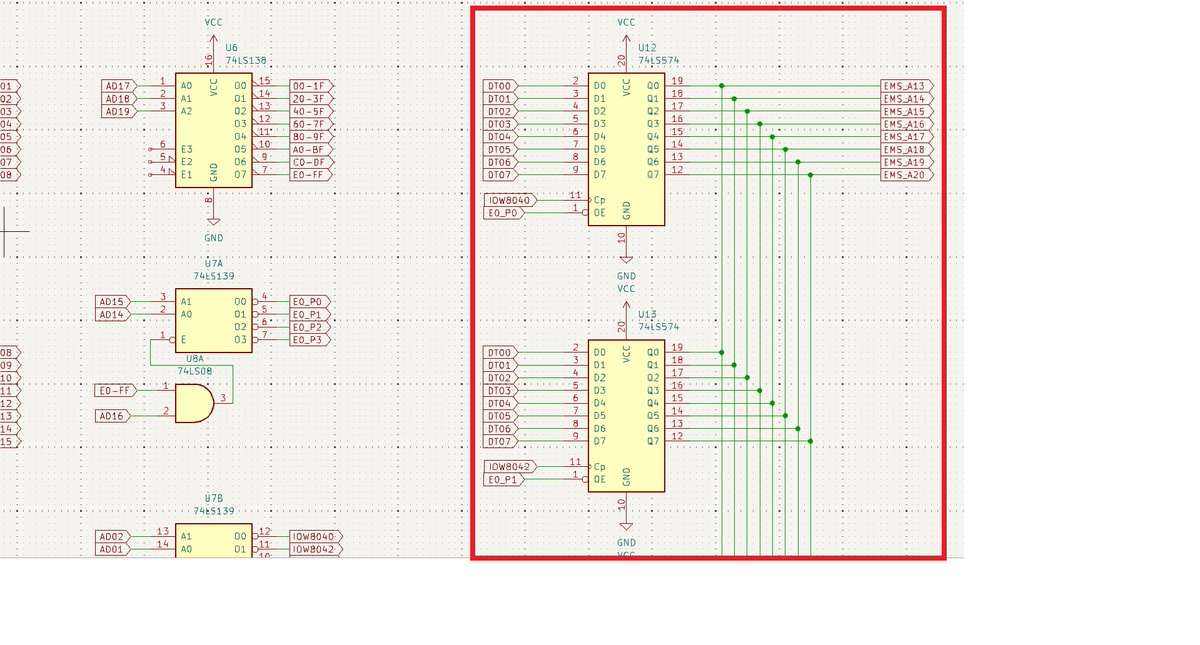This screenshot has width=1200, height=645.
Task: Select the AD15 input label
Action: tap(112, 301)
